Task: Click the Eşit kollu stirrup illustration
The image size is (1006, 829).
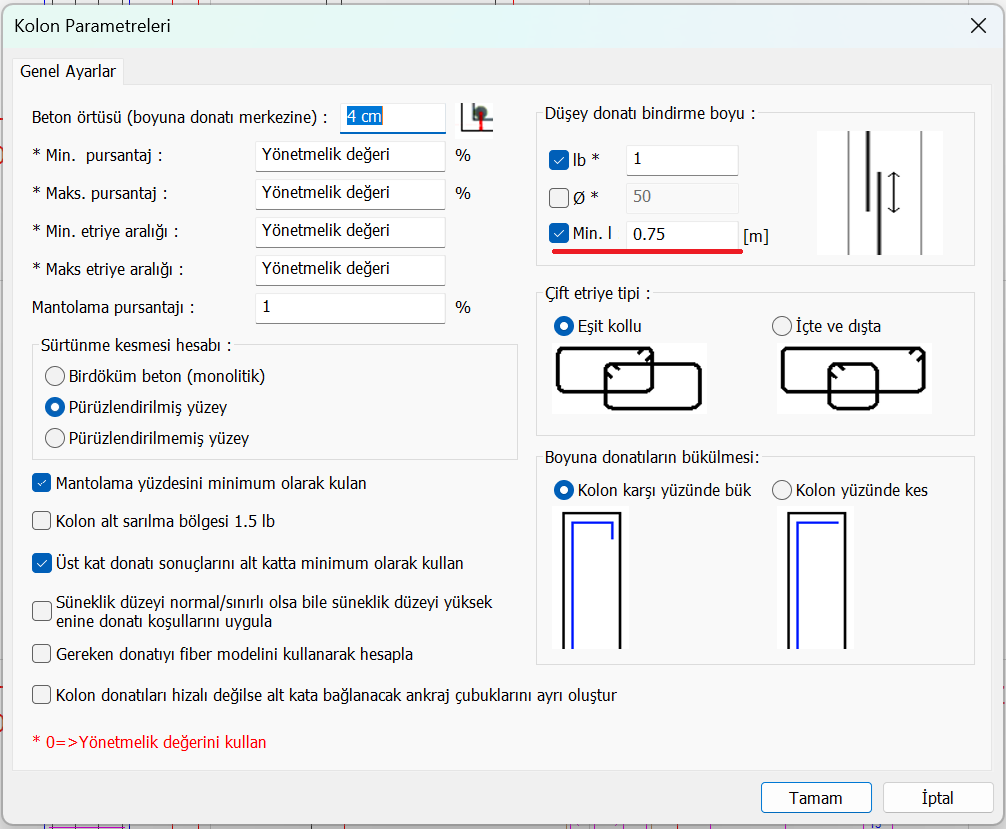Action: point(629,378)
